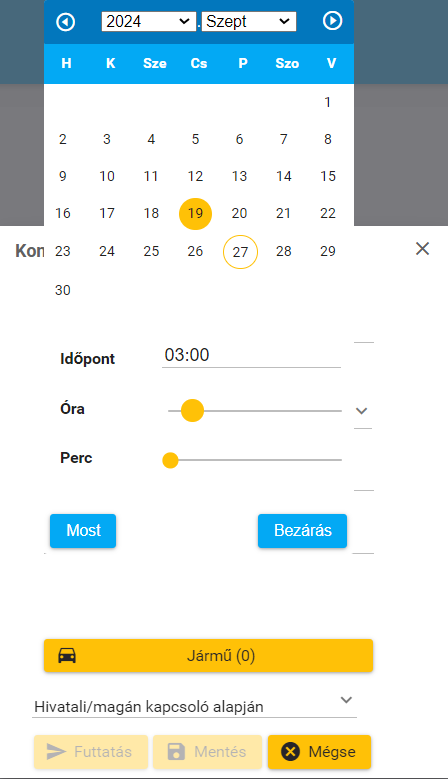Open the 2024 year dropdown

[x=149, y=21]
